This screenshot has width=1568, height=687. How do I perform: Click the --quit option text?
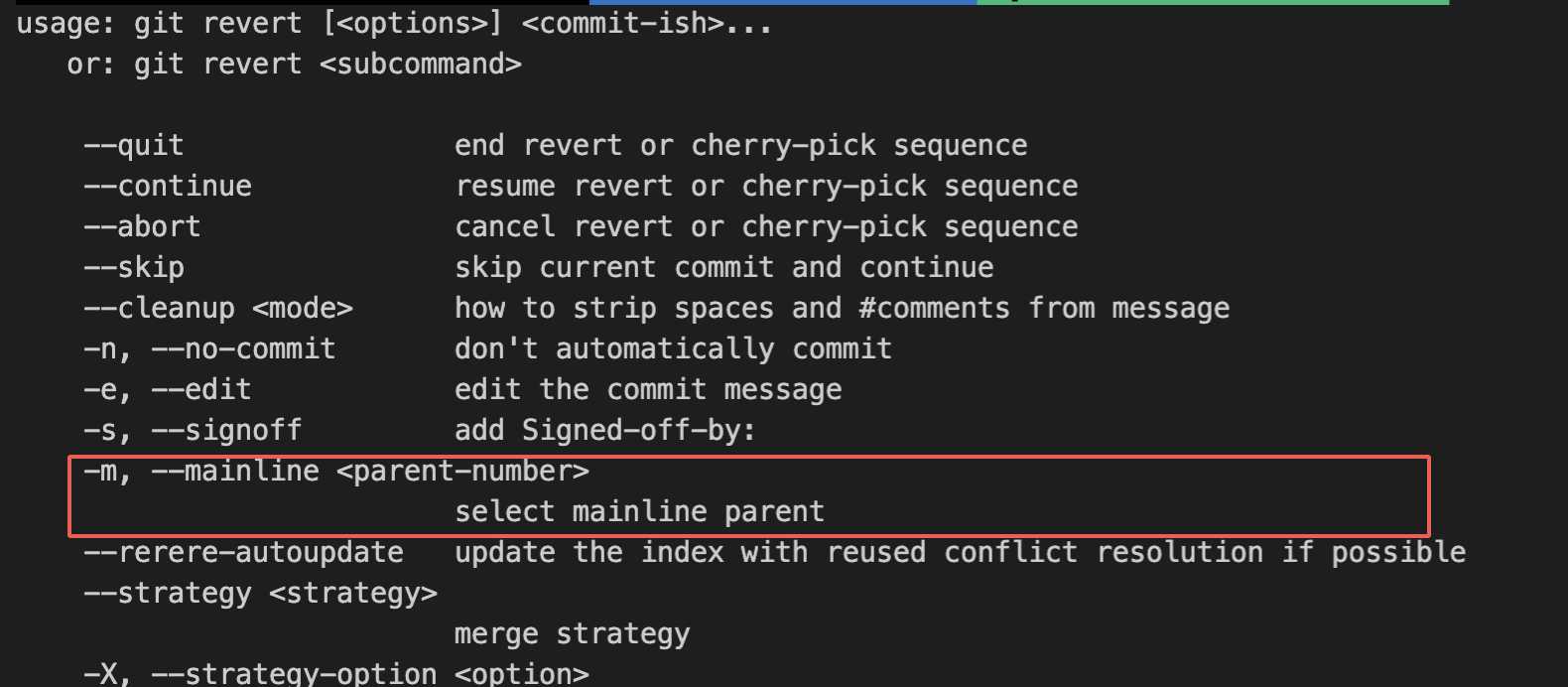(x=134, y=146)
